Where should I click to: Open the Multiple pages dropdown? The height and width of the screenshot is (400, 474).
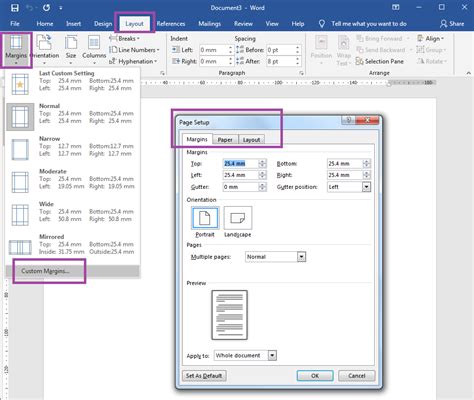click(301, 257)
